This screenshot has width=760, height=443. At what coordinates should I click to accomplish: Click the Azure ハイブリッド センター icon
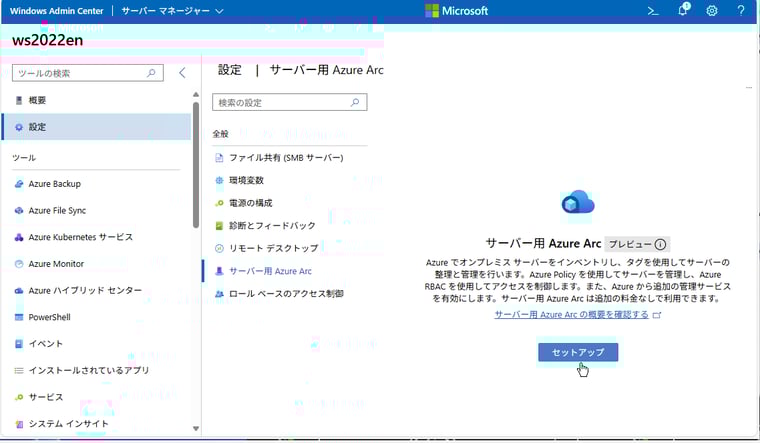coord(19,291)
